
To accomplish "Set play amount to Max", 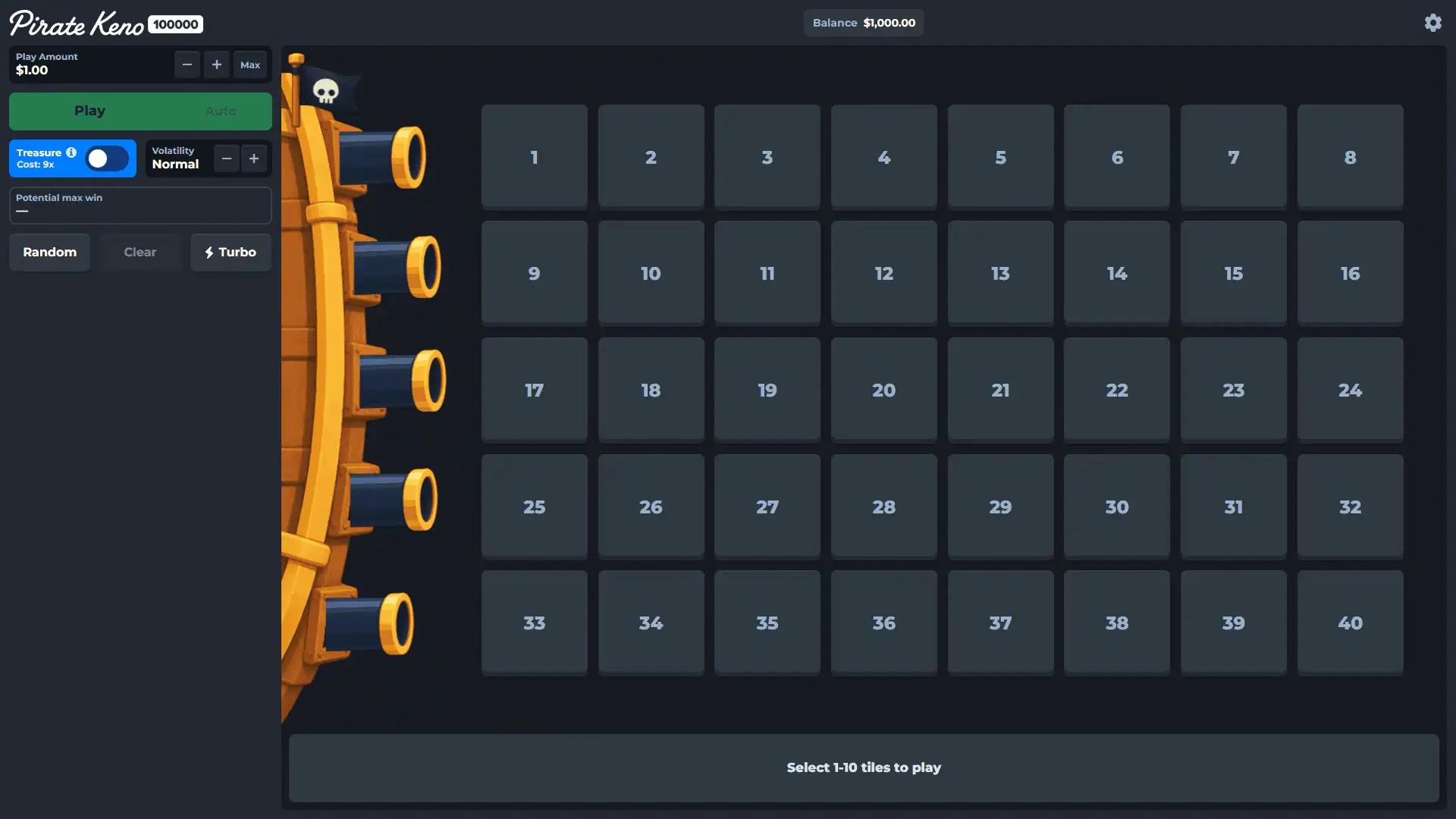I will [250, 64].
